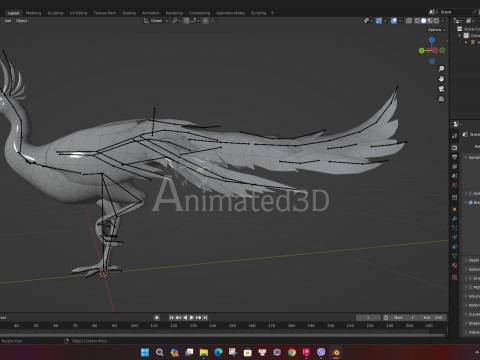The image size is (480, 360).
Task: Open the Texture properties tab
Action: point(454,277)
